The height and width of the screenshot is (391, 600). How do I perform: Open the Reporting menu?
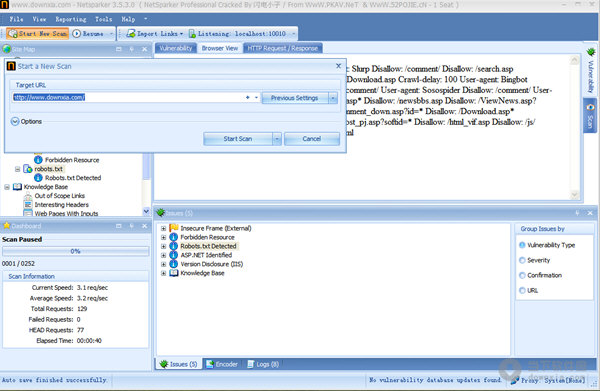(x=71, y=19)
